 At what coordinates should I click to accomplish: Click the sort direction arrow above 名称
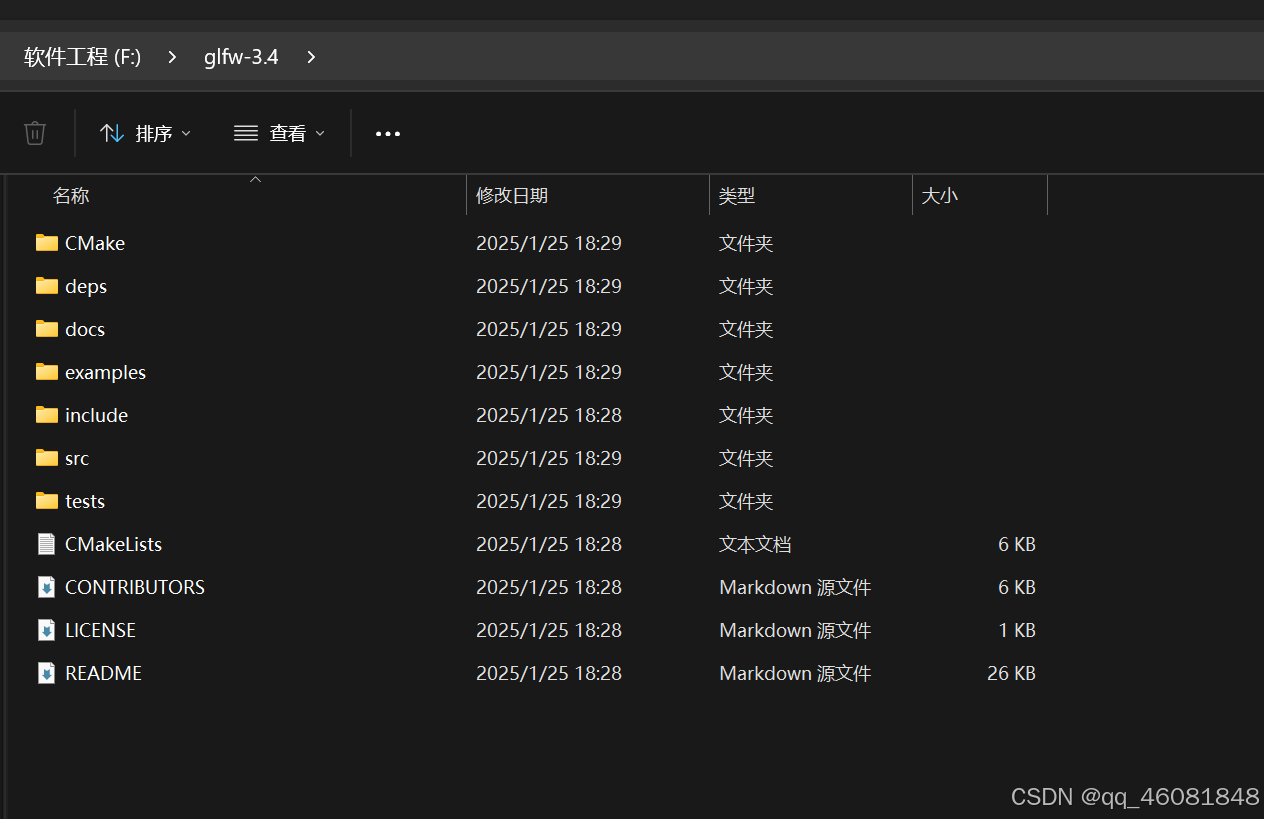click(x=255, y=179)
